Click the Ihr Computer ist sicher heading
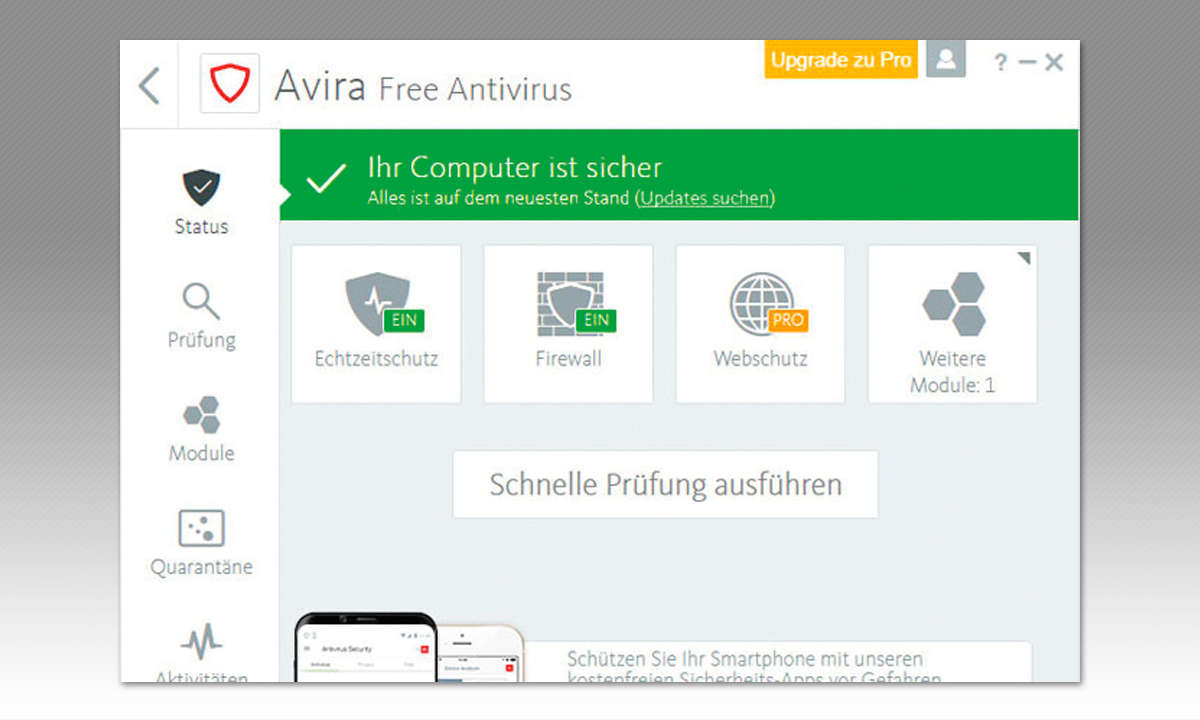1200x720 pixels. [515, 167]
